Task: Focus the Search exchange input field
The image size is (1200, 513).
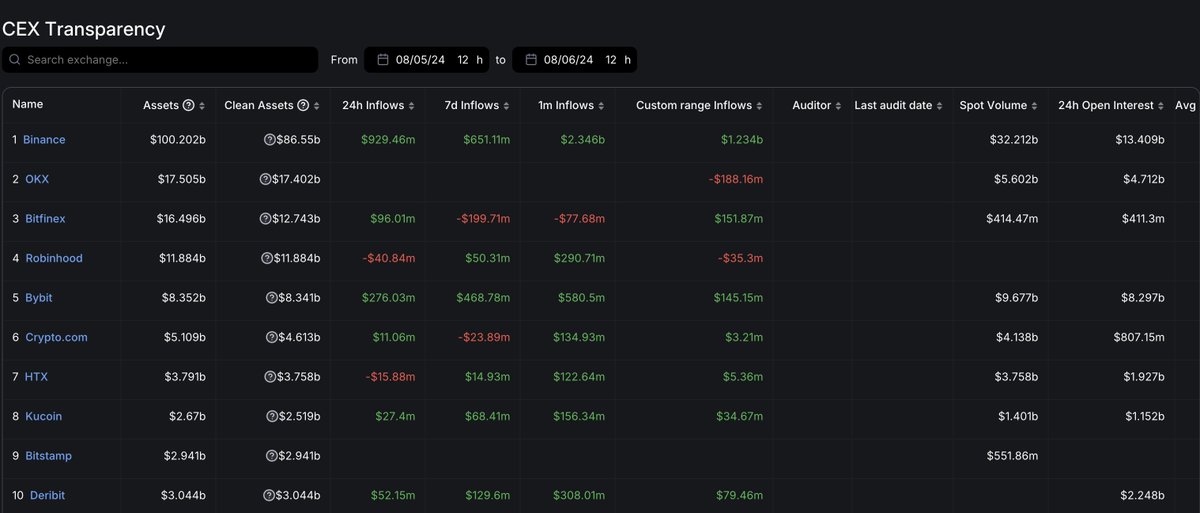Action: coord(160,60)
